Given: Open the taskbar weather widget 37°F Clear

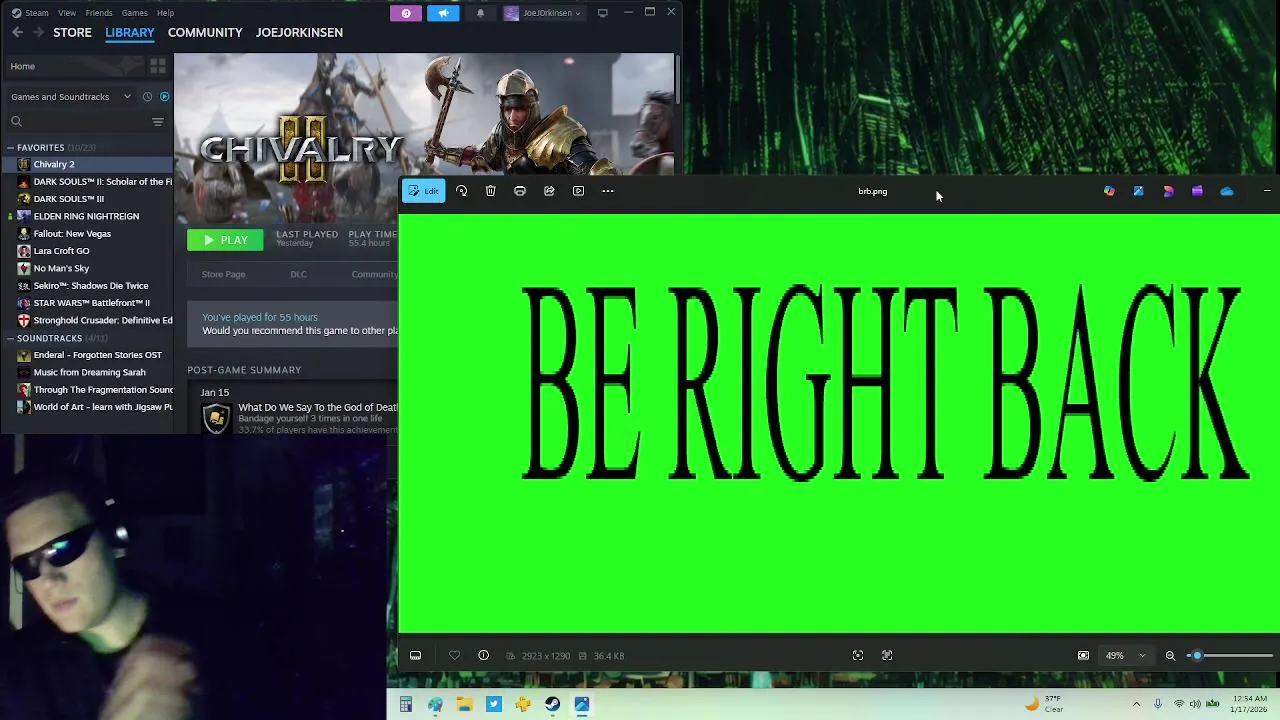Looking at the screenshot, I should click(1043, 704).
